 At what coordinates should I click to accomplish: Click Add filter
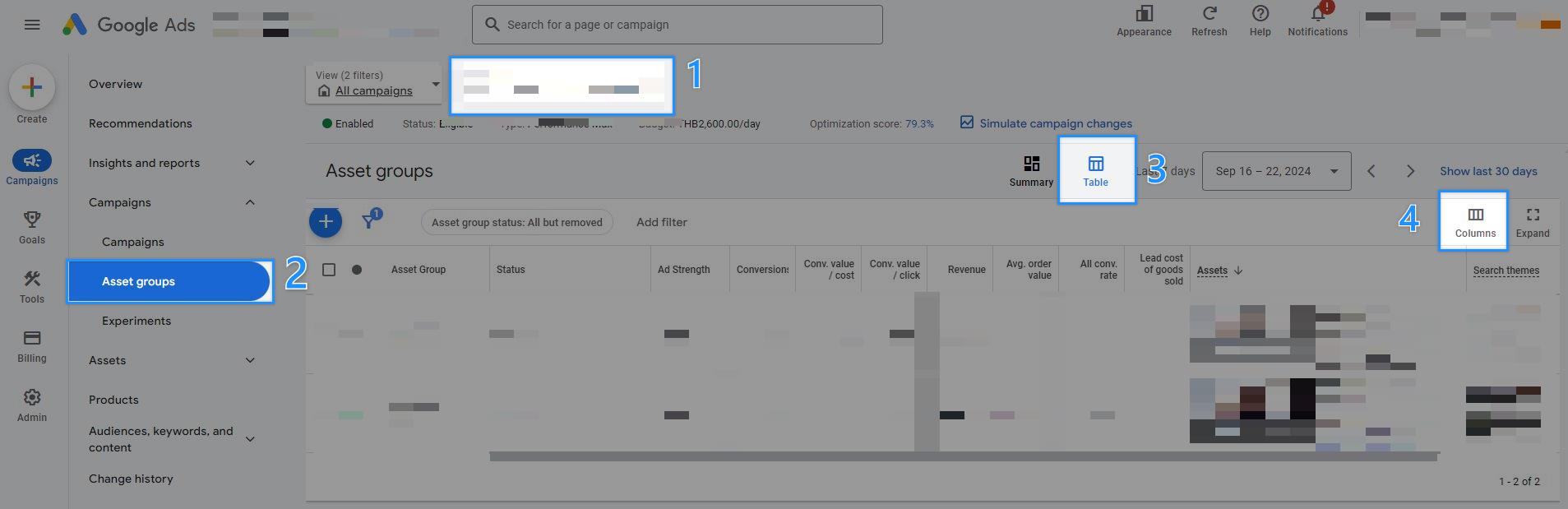[x=662, y=222]
